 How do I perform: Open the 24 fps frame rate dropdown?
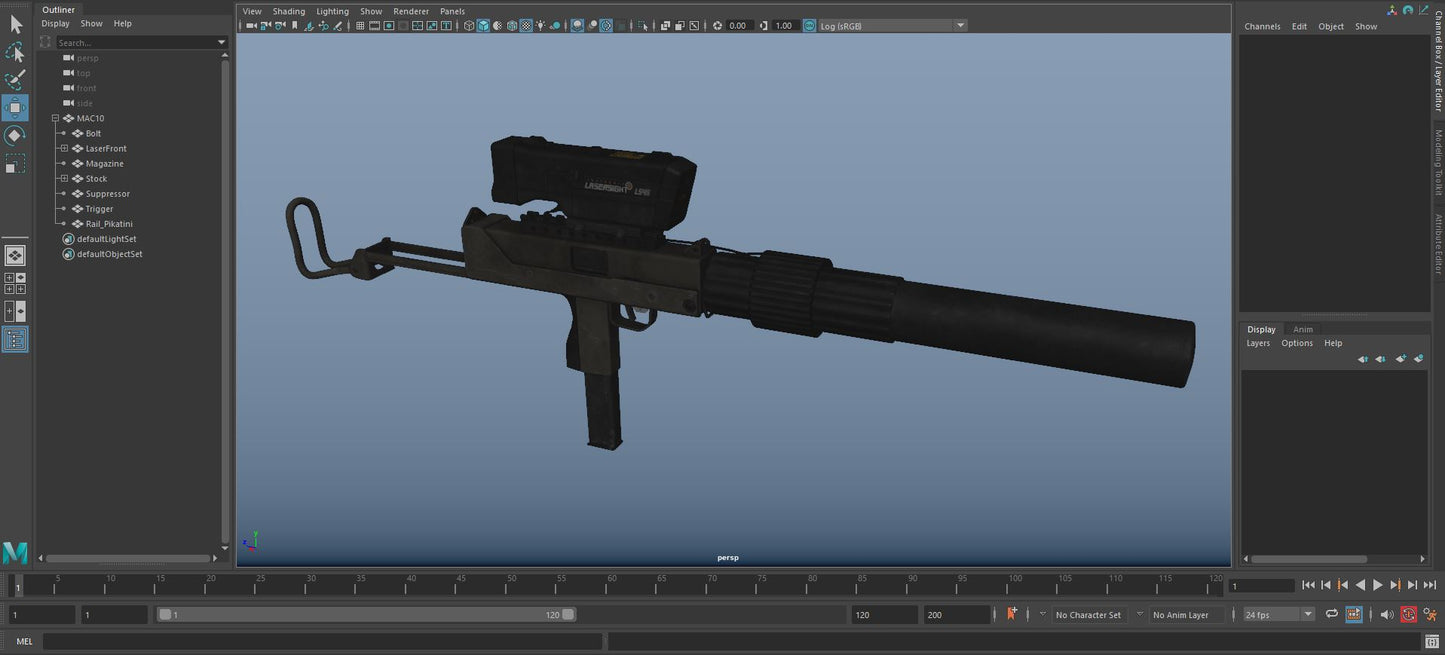click(x=1307, y=615)
